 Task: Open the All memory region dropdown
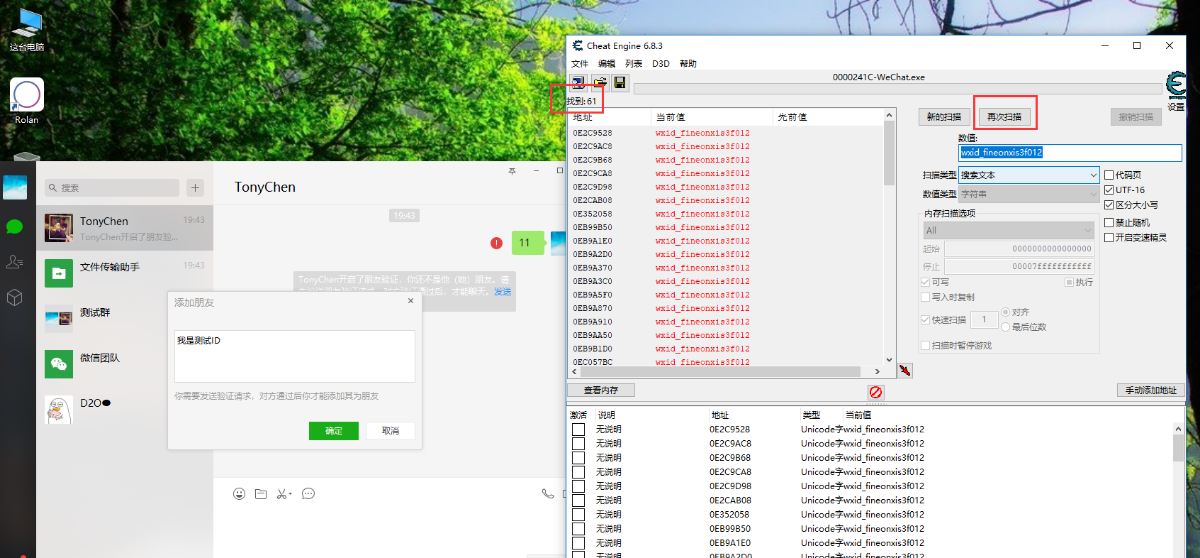(x=1008, y=230)
